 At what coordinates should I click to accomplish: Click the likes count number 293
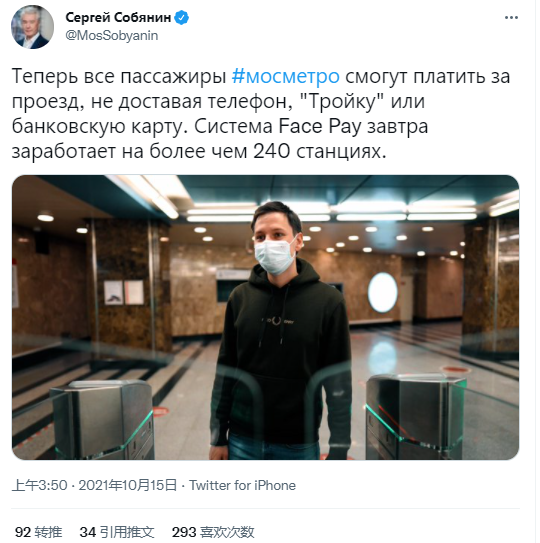coord(184,532)
